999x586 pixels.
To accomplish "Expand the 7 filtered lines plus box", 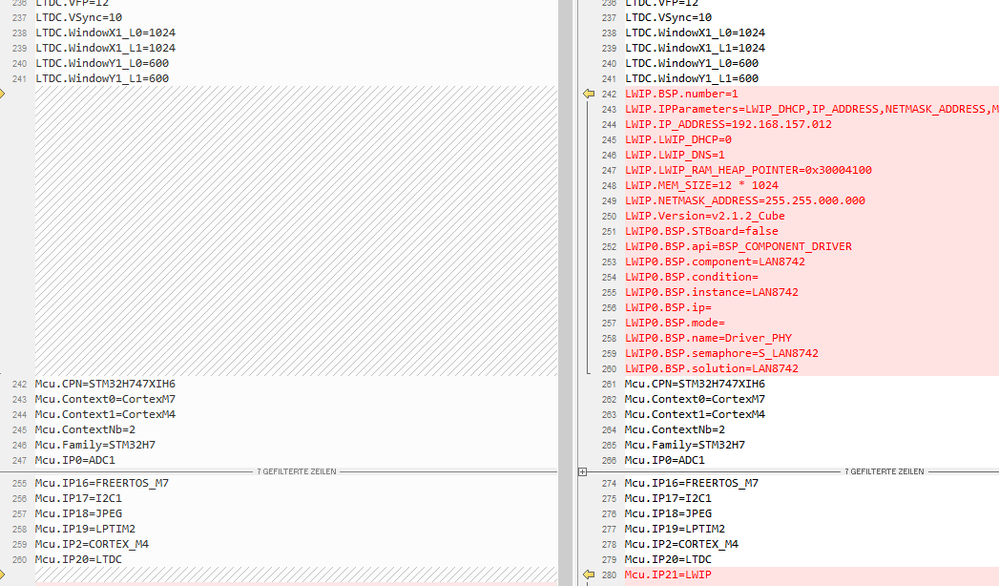I will pos(582,472).
